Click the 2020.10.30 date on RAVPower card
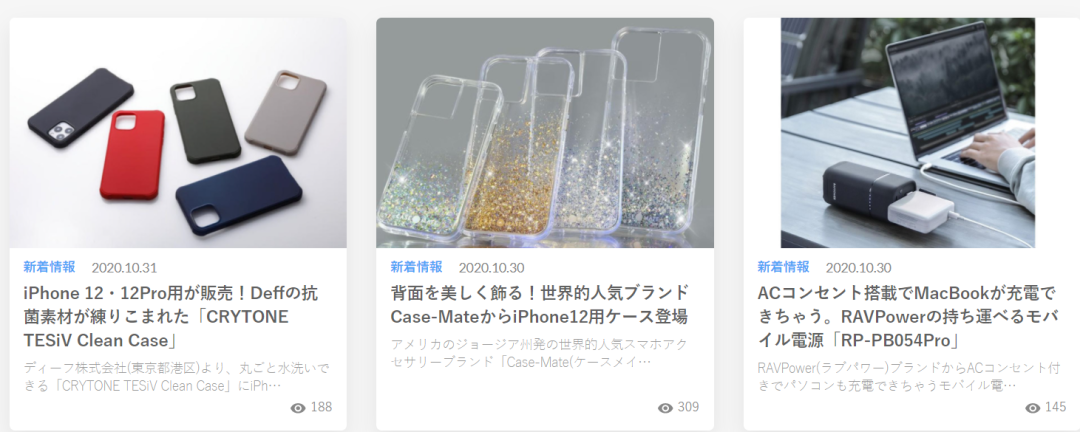Viewport: 1080px width, 432px height. tap(858, 268)
